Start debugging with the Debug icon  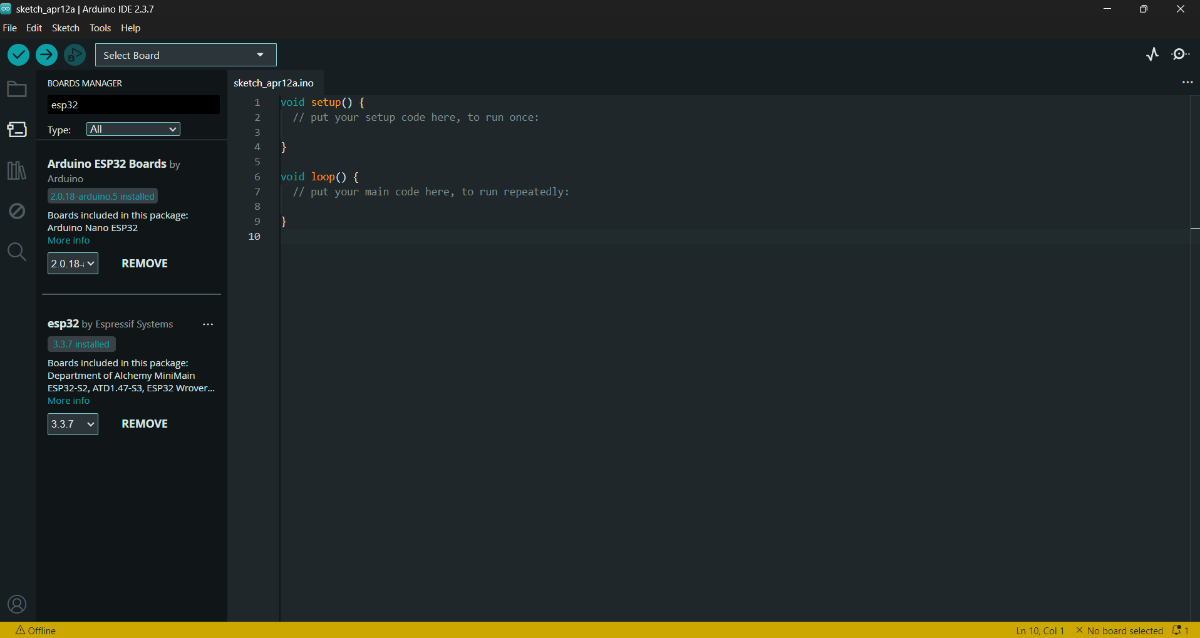[x=74, y=55]
